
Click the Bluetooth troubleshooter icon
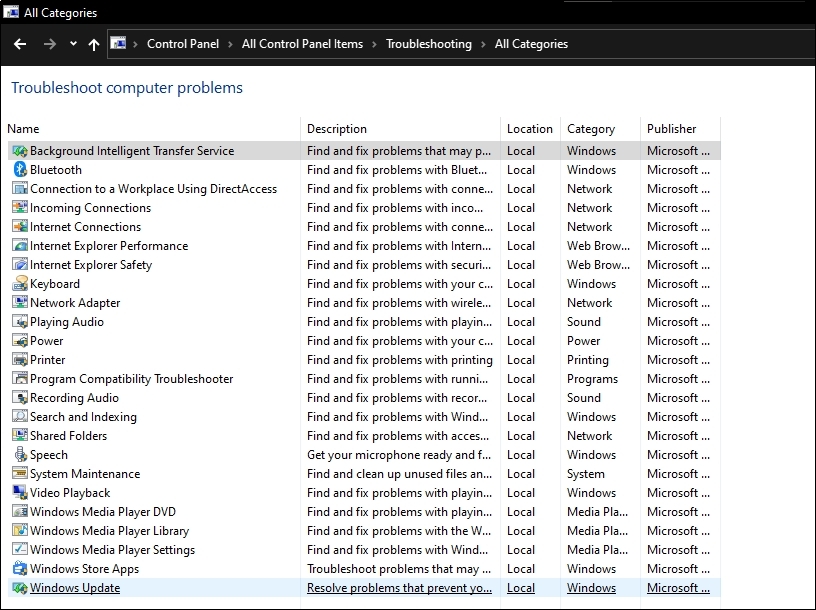(x=19, y=170)
